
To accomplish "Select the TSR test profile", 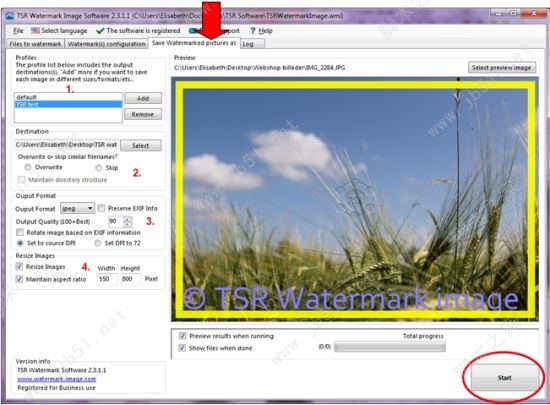I will (68, 104).
